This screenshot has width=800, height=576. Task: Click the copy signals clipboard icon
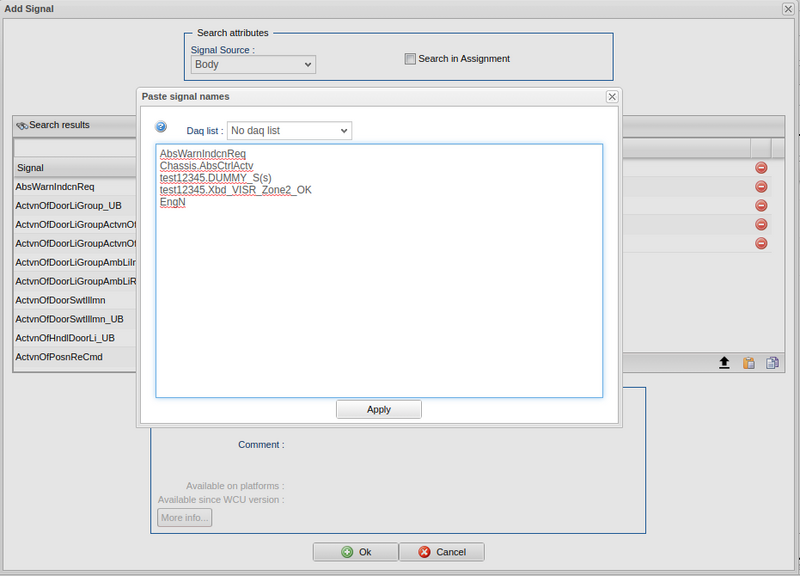point(772,362)
